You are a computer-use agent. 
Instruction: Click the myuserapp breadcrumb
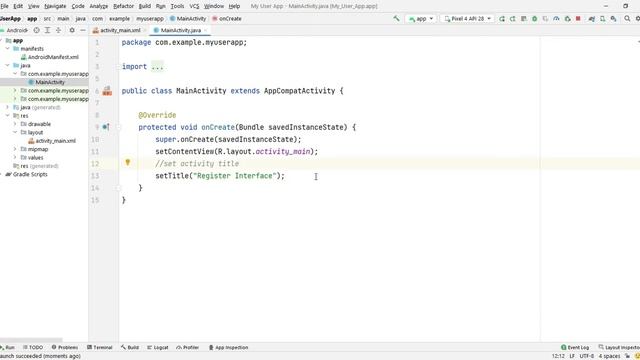[x=150, y=19]
